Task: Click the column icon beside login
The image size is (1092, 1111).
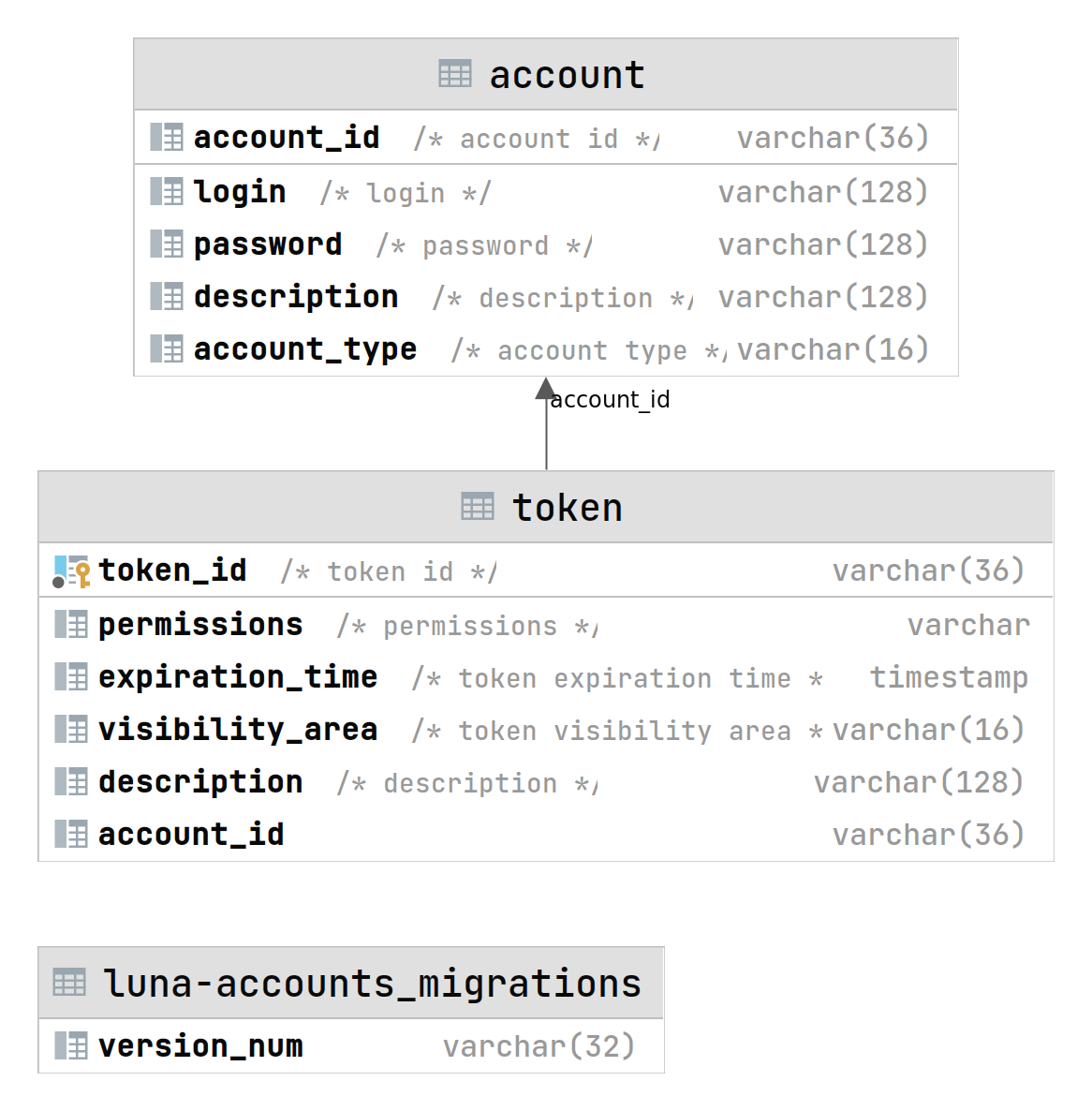Action: pos(167,192)
